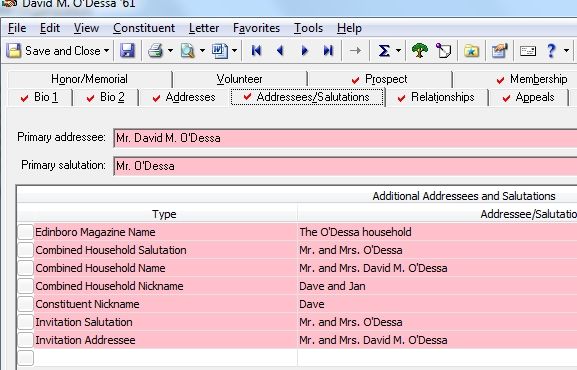Open the Tools menu
The image size is (577, 370).
pos(308,28)
